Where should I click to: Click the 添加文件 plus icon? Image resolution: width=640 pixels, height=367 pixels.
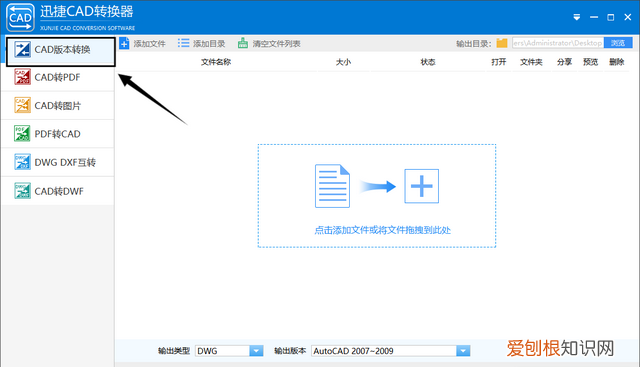coord(124,43)
